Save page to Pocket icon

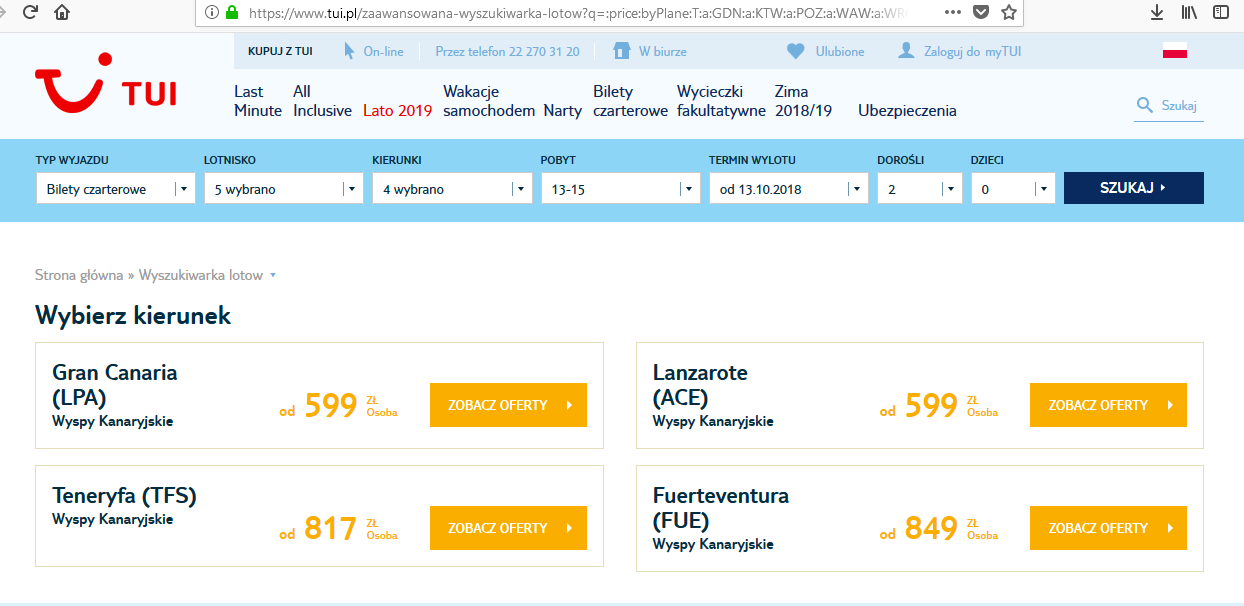pyautogui.click(x=981, y=13)
